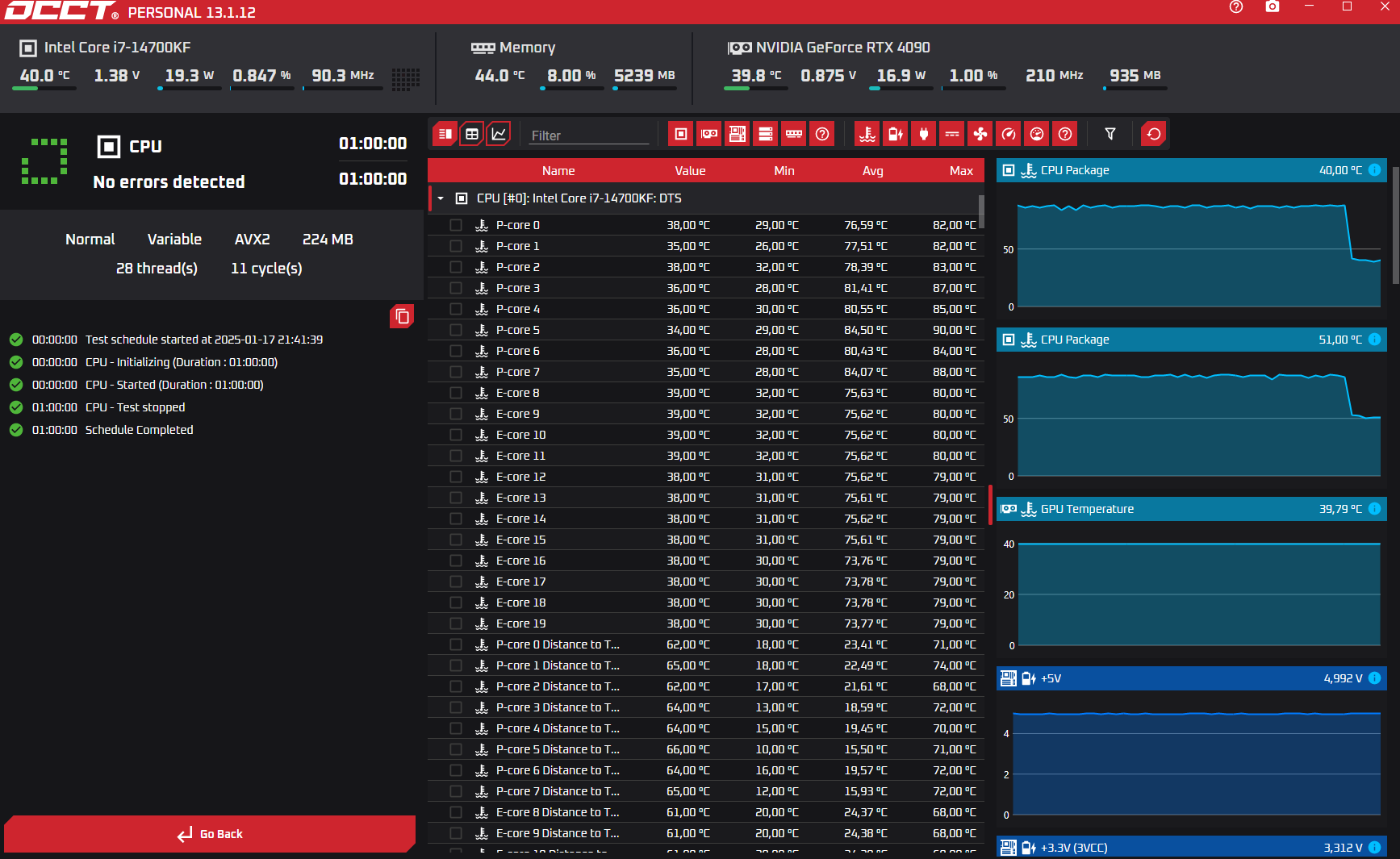Open the hardware question-mark filter icon

pos(822,134)
